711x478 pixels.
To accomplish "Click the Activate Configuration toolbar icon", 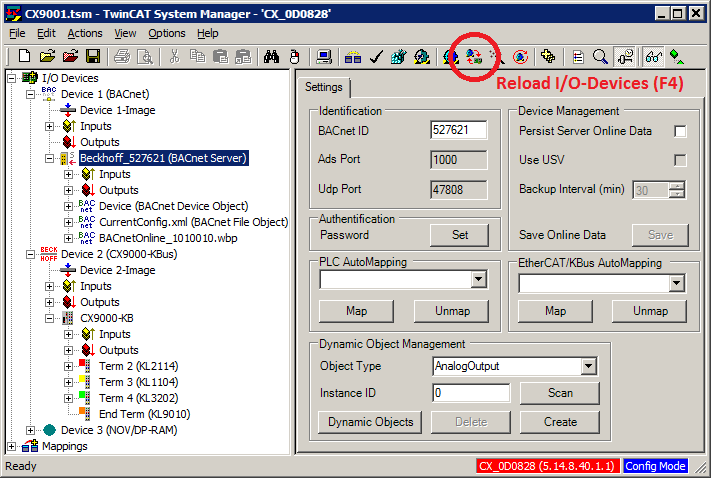I will [x=399, y=57].
